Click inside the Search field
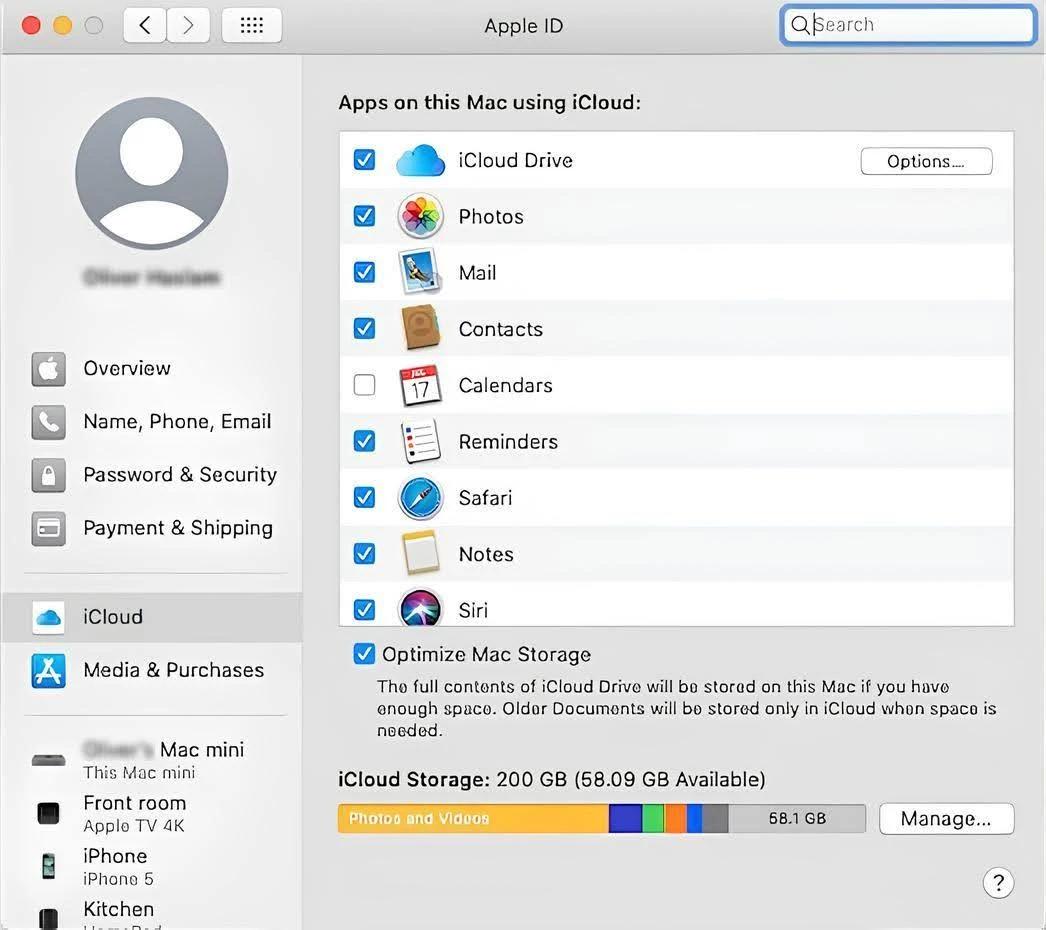1046x930 pixels. tap(905, 24)
